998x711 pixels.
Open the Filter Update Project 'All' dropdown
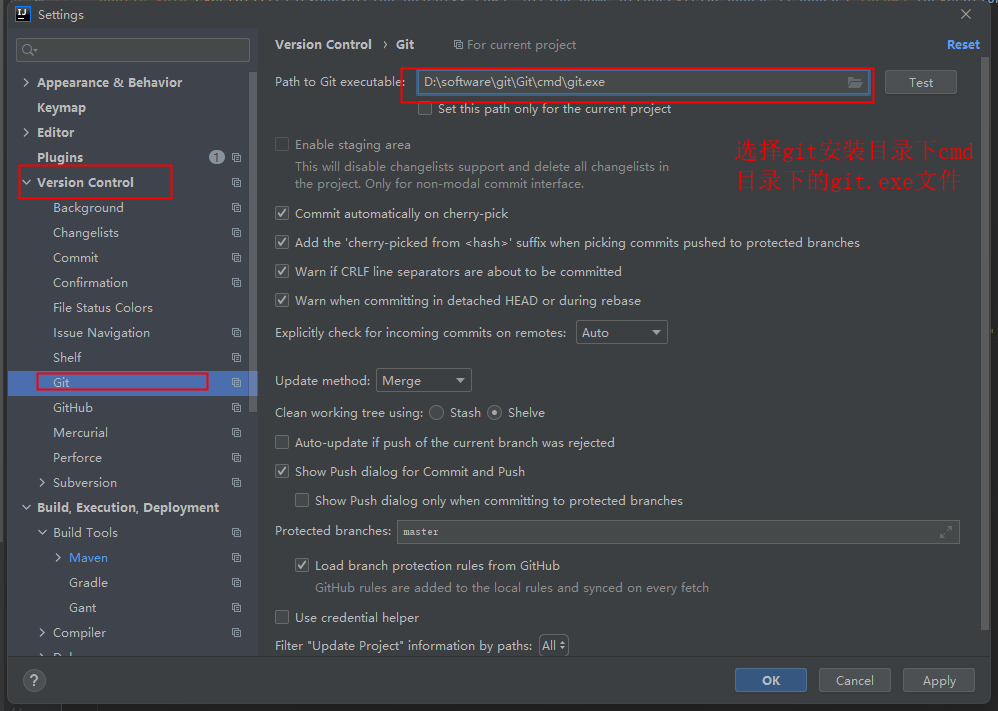coord(553,645)
